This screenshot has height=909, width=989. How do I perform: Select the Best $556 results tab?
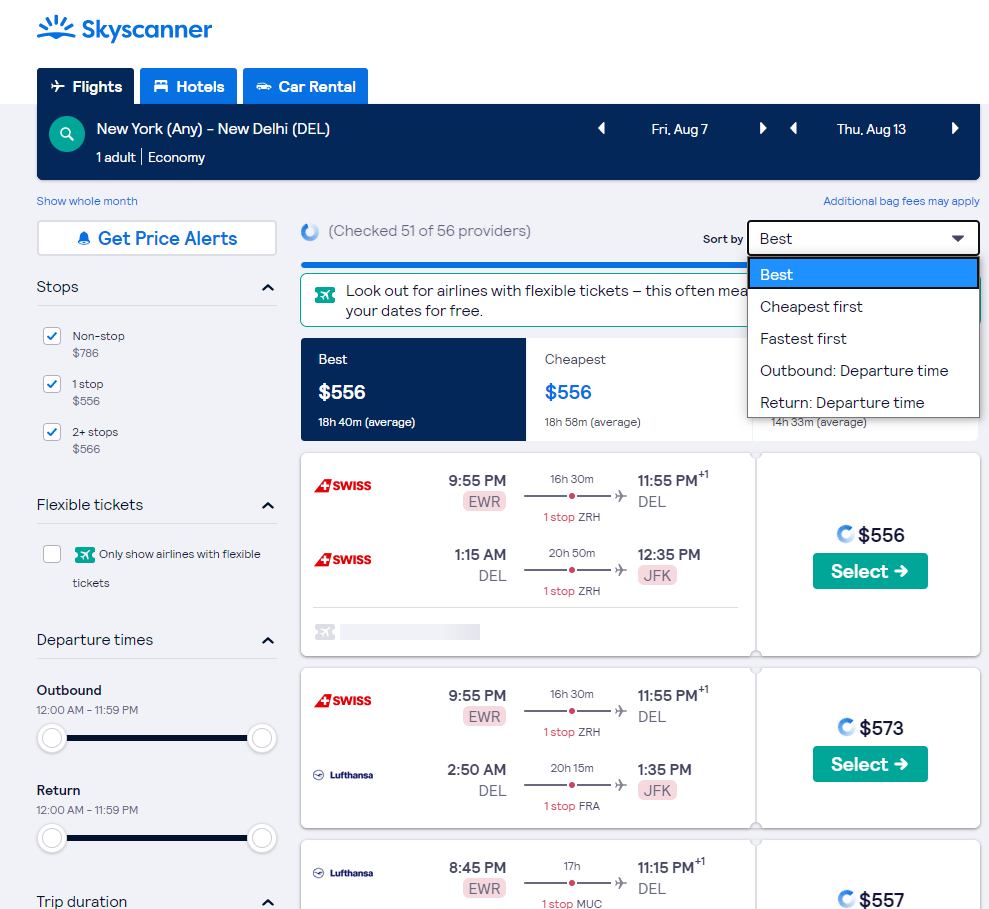pyautogui.click(x=413, y=389)
